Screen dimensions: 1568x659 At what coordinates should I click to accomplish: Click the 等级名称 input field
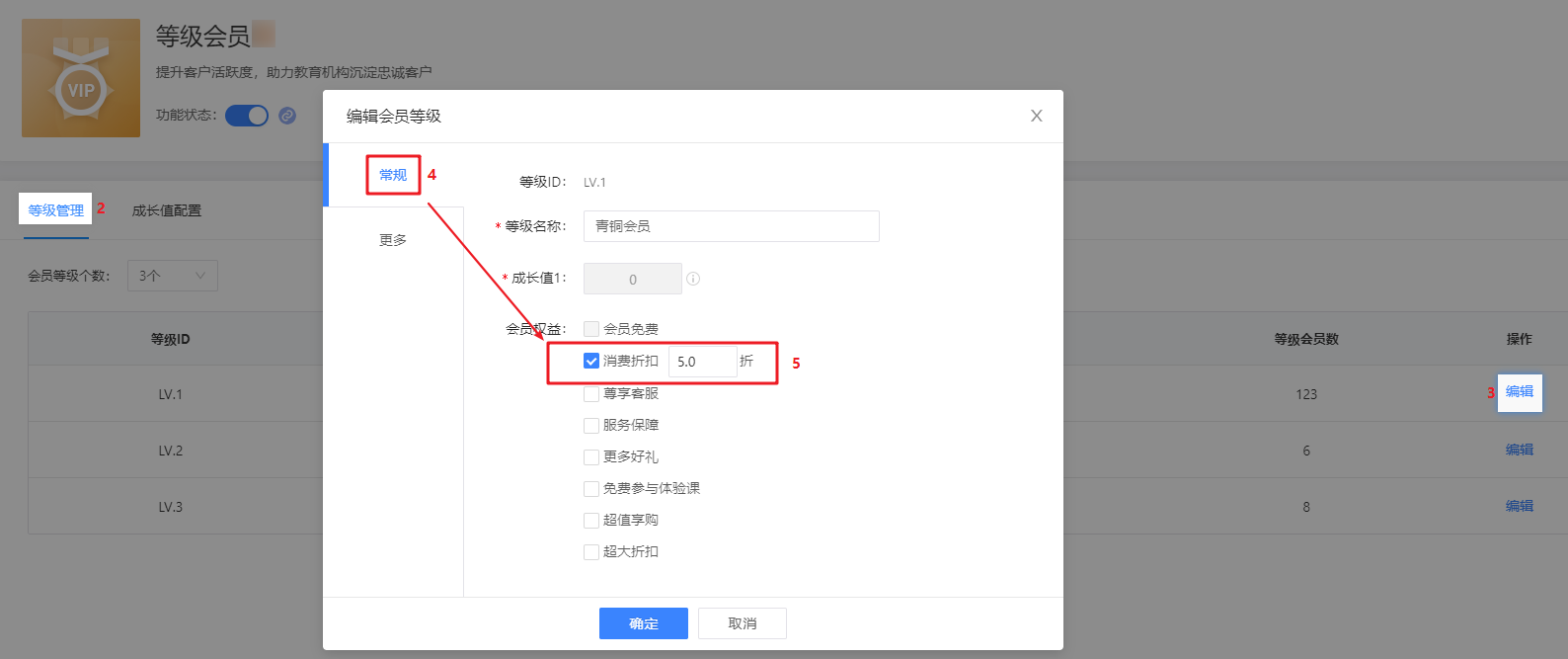tap(732, 226)
